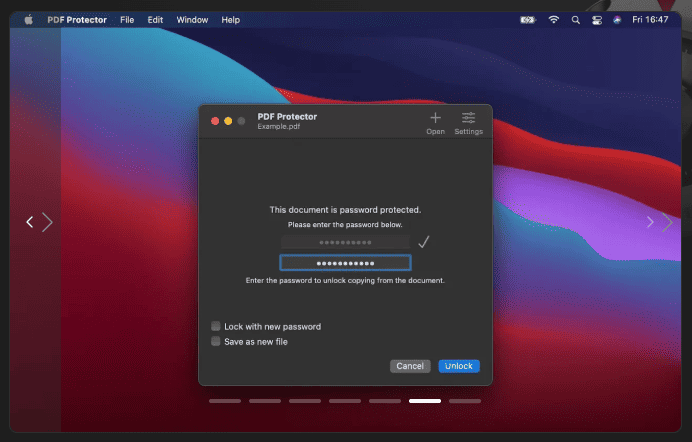Jump to the first slide indicator
Image resolution: width=692 pixels, height=442 pixels.
pos(225,401)
